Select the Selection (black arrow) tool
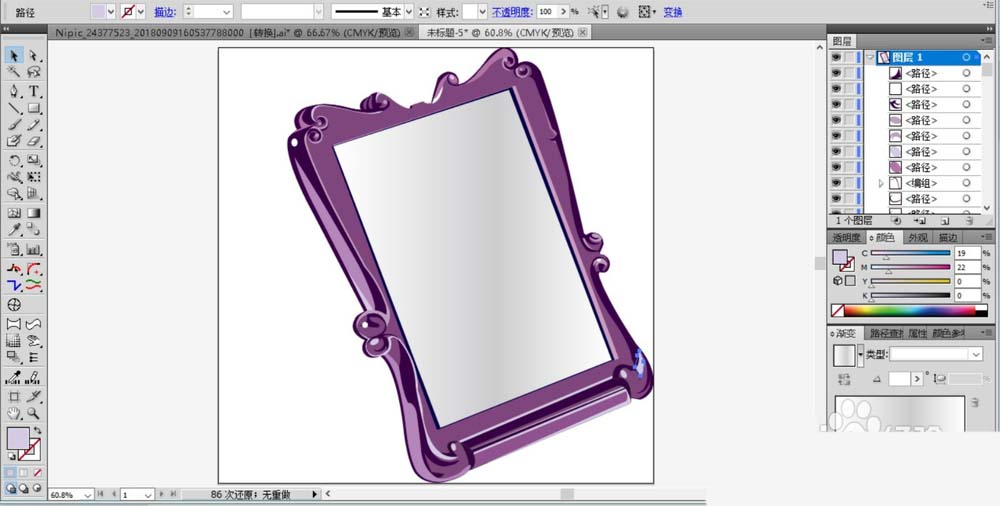Image resolution: width=1000 pixels, height=506 pixels. (14, 56)
